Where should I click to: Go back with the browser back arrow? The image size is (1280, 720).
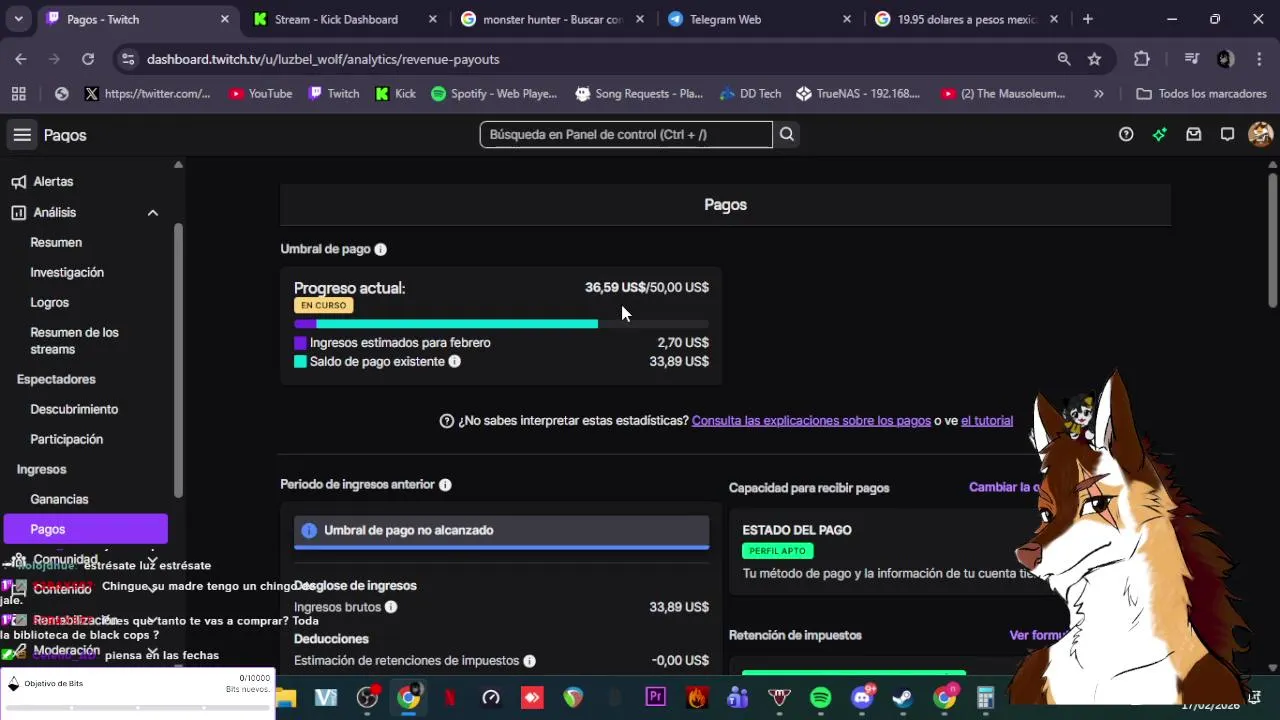pyautogui.click(x=21, y=59)
